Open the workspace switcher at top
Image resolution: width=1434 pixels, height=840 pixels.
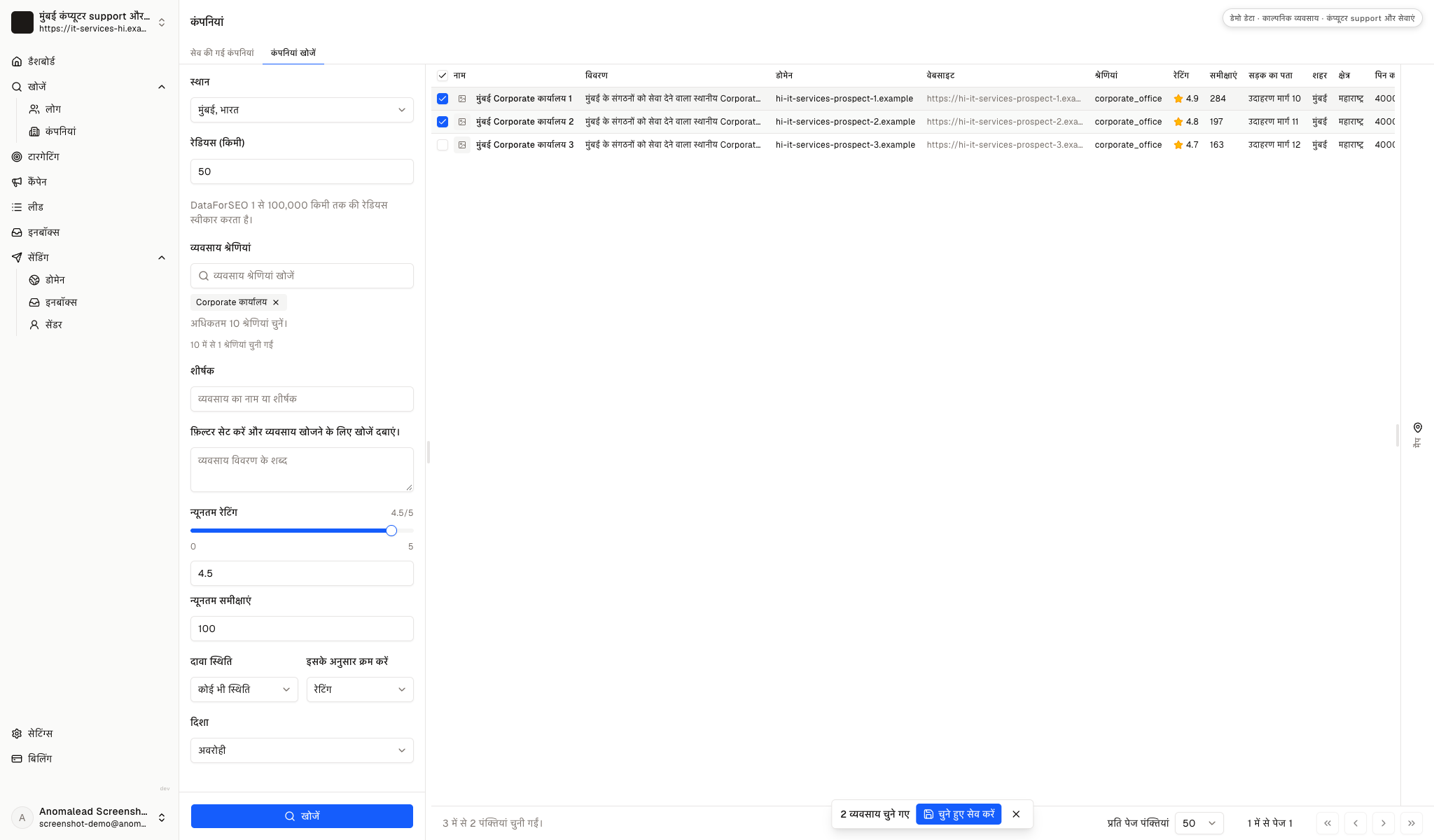[x=90, y=22]
